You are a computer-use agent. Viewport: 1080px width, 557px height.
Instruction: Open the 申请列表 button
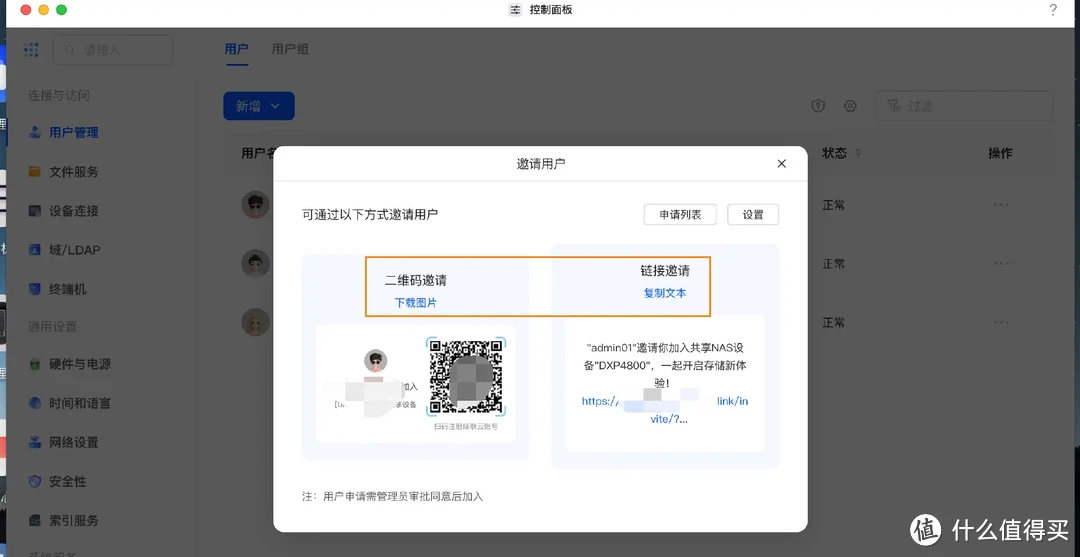click(680, 214)
